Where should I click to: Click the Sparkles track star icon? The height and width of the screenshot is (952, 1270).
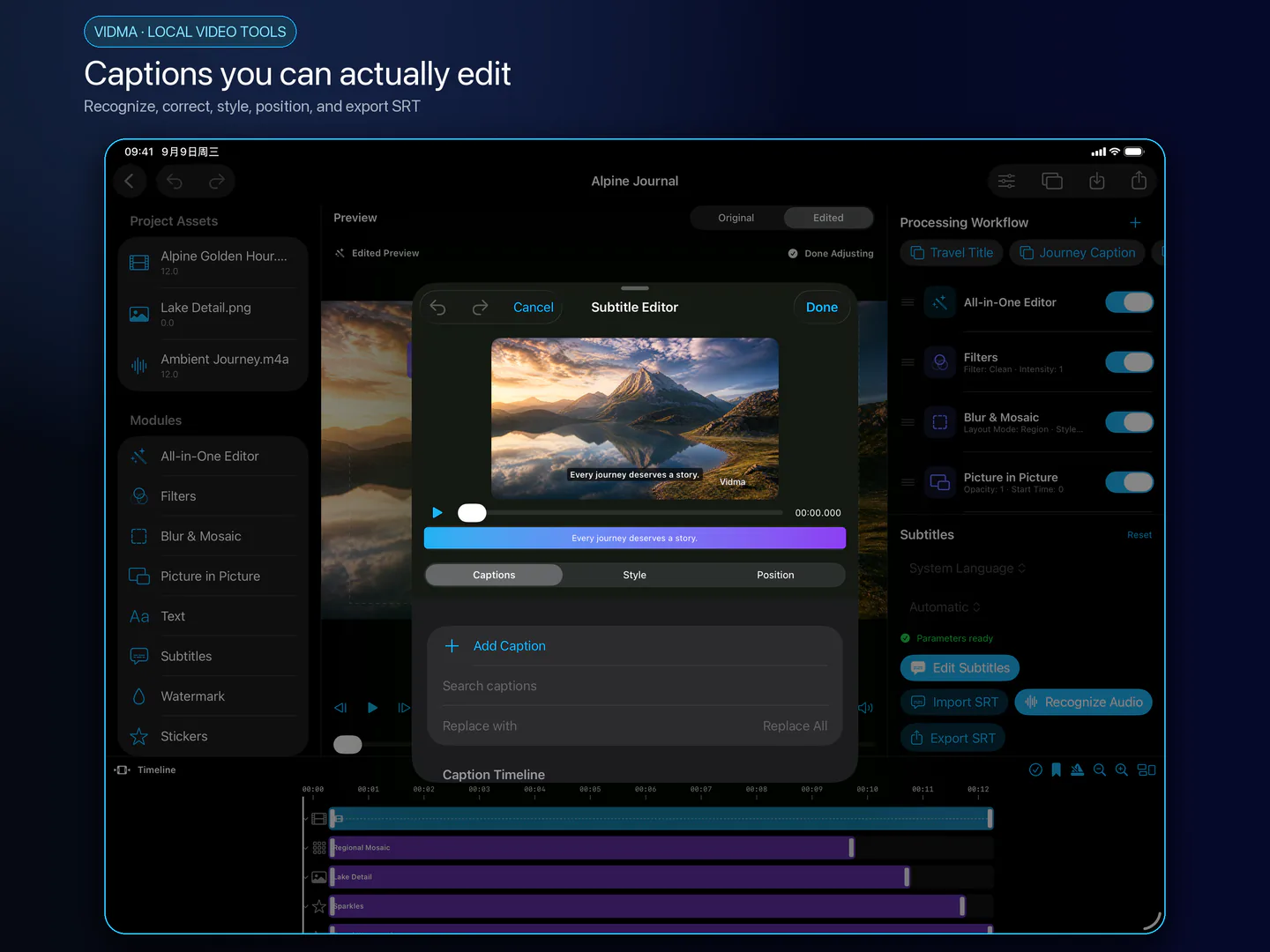click(319, 906)
